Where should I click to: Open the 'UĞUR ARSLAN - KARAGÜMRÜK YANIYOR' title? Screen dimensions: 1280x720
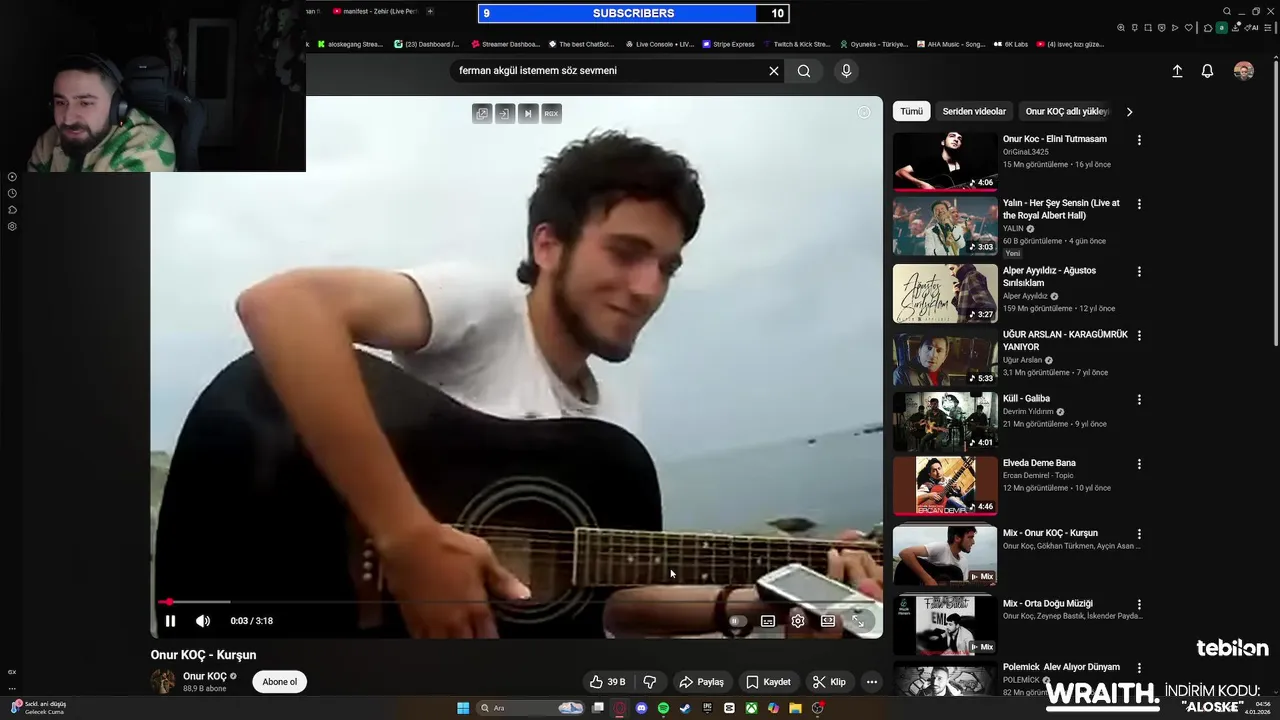1065,340
